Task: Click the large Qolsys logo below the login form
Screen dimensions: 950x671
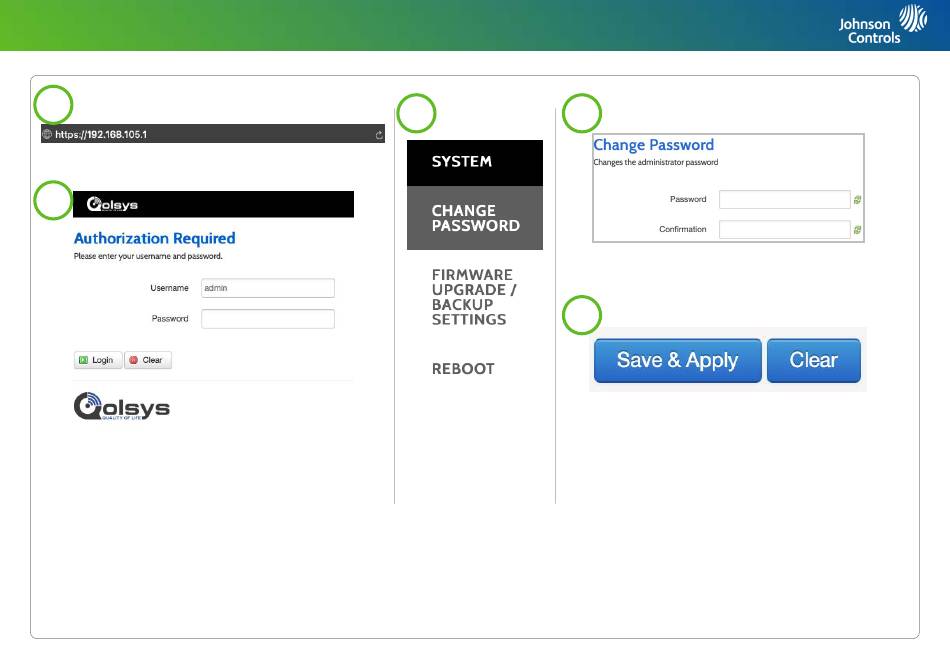Action: pos(122,406)
